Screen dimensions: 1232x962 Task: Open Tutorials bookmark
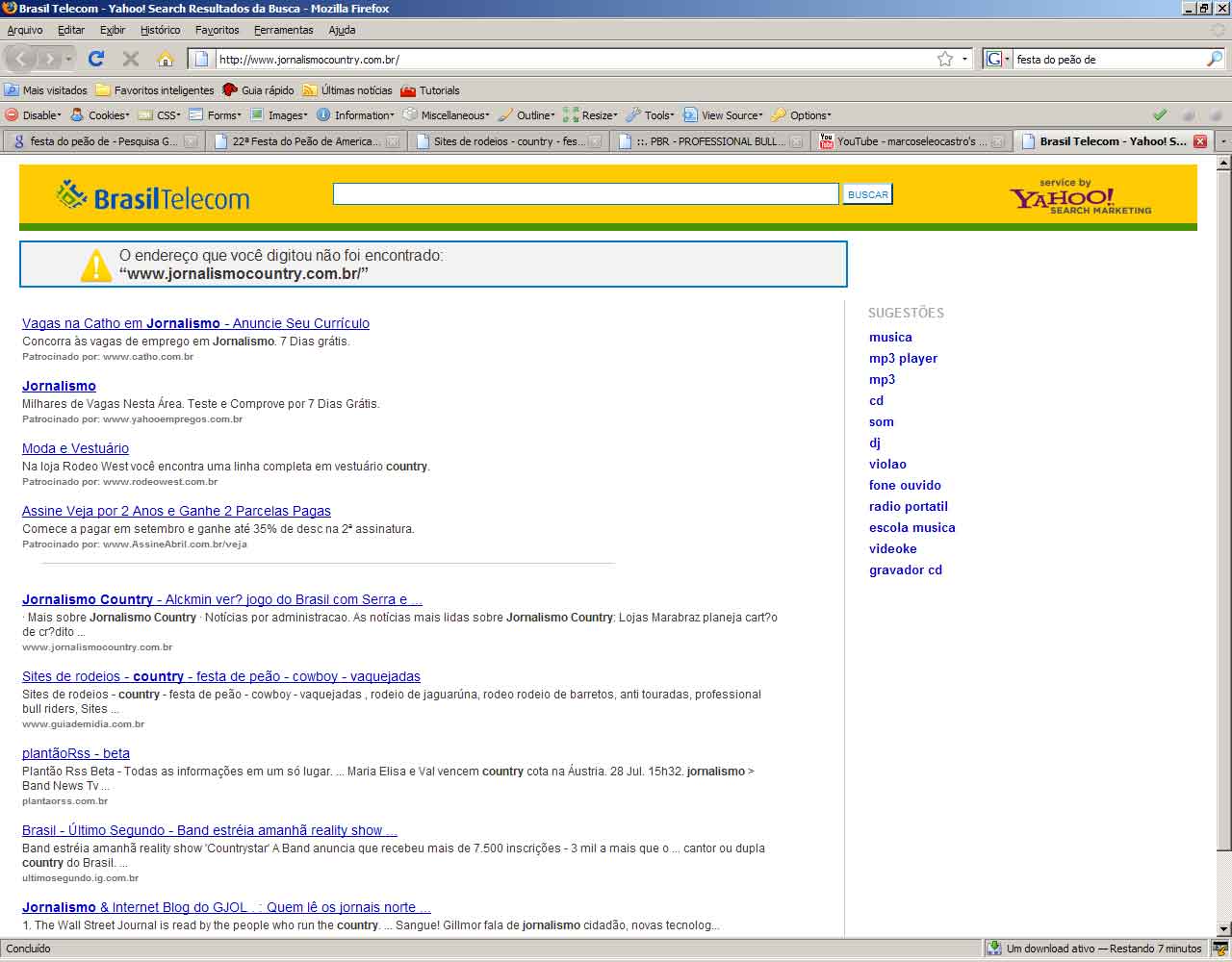430,90
